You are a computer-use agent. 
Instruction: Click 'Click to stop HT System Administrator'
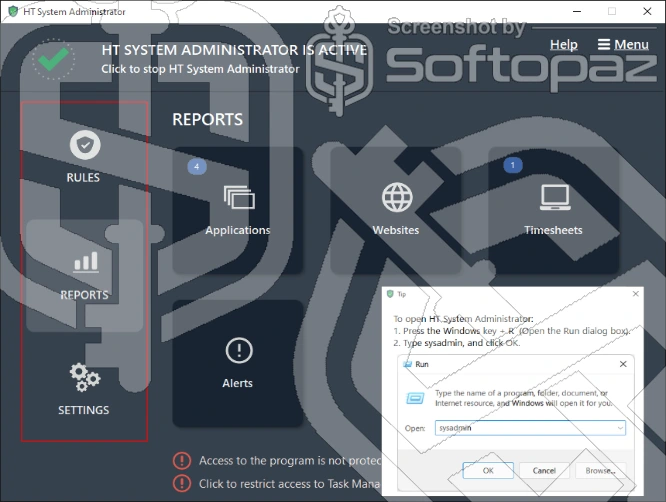200,69
